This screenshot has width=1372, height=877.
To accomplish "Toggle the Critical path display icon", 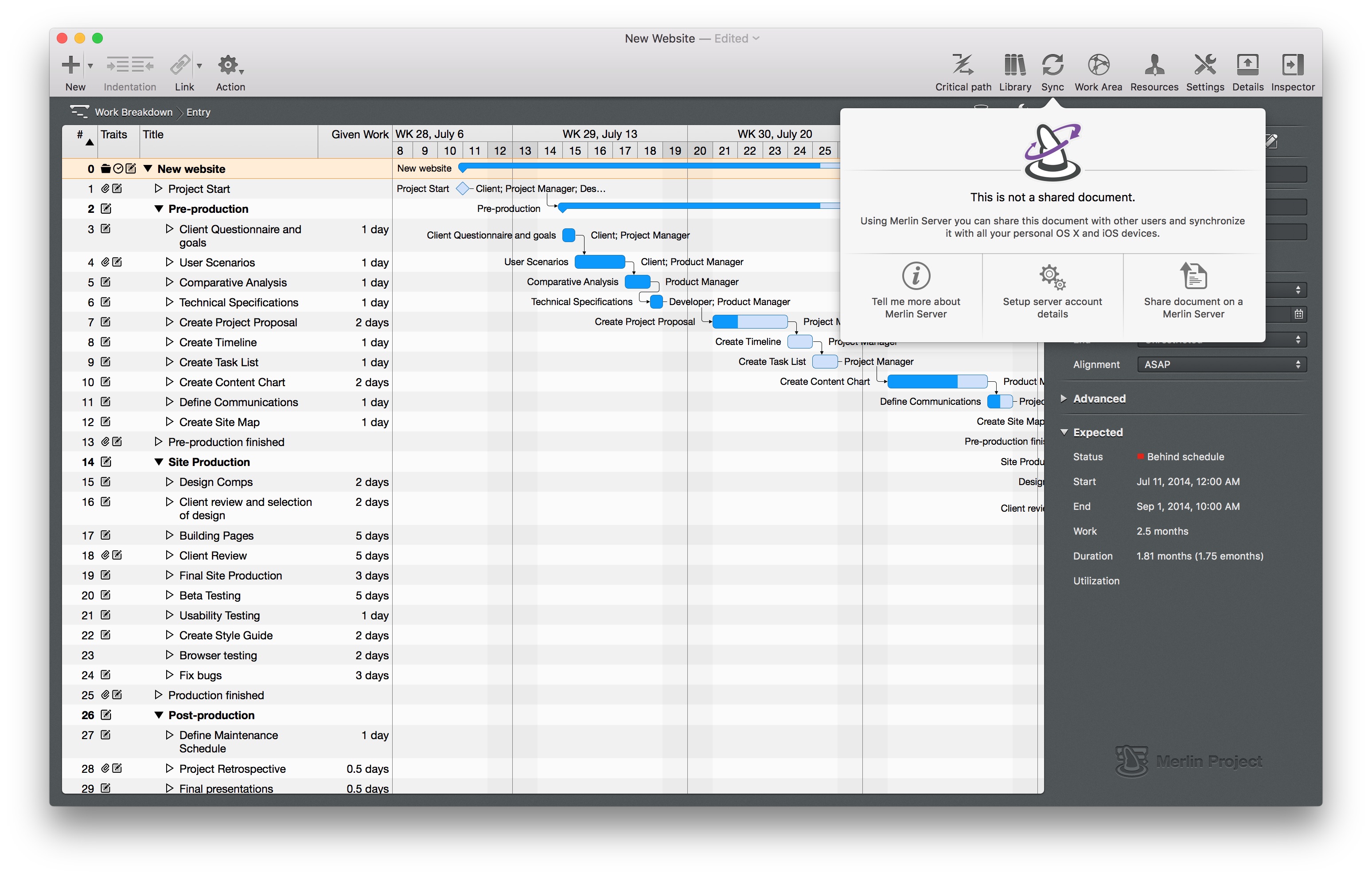I will pyautogui.click(x=963, y=64).
